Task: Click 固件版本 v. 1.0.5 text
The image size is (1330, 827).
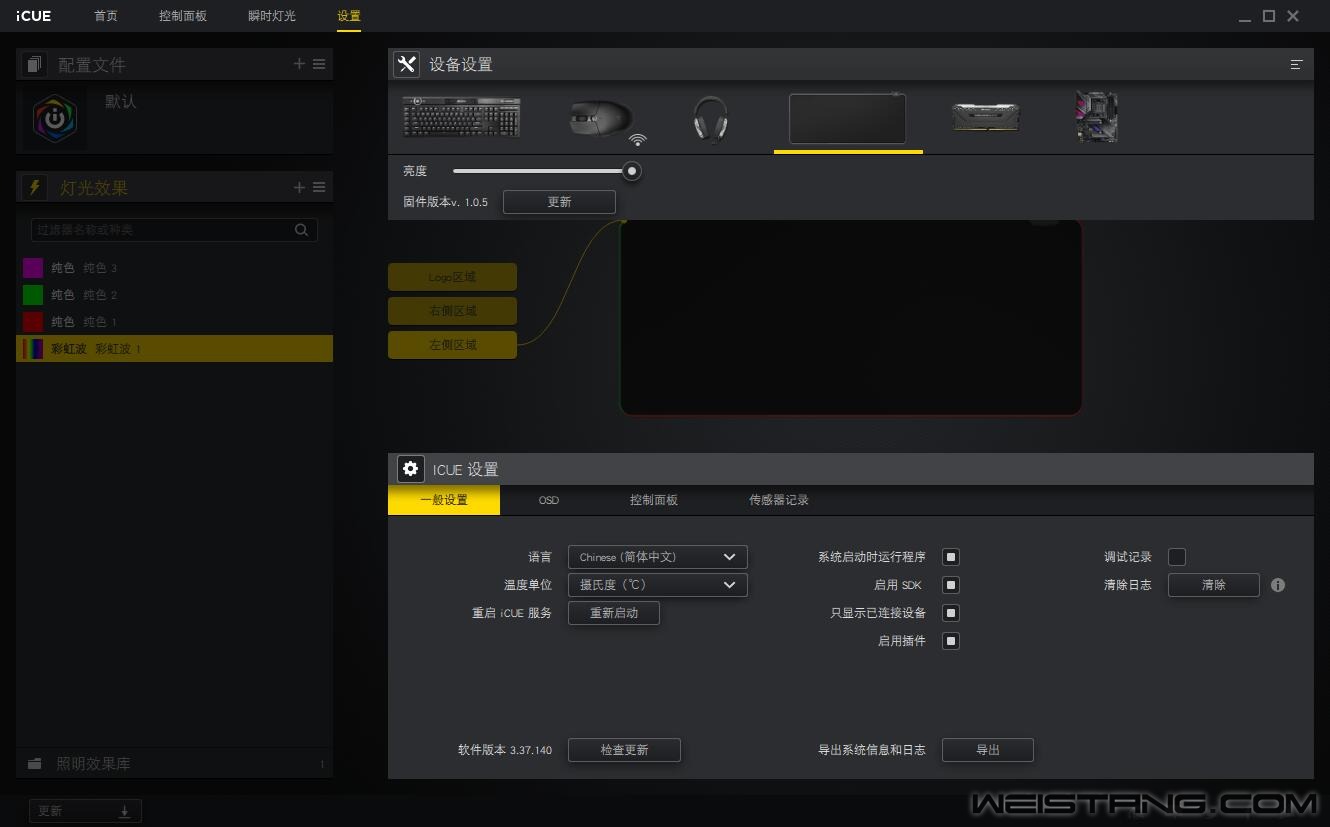Action: 445,202
